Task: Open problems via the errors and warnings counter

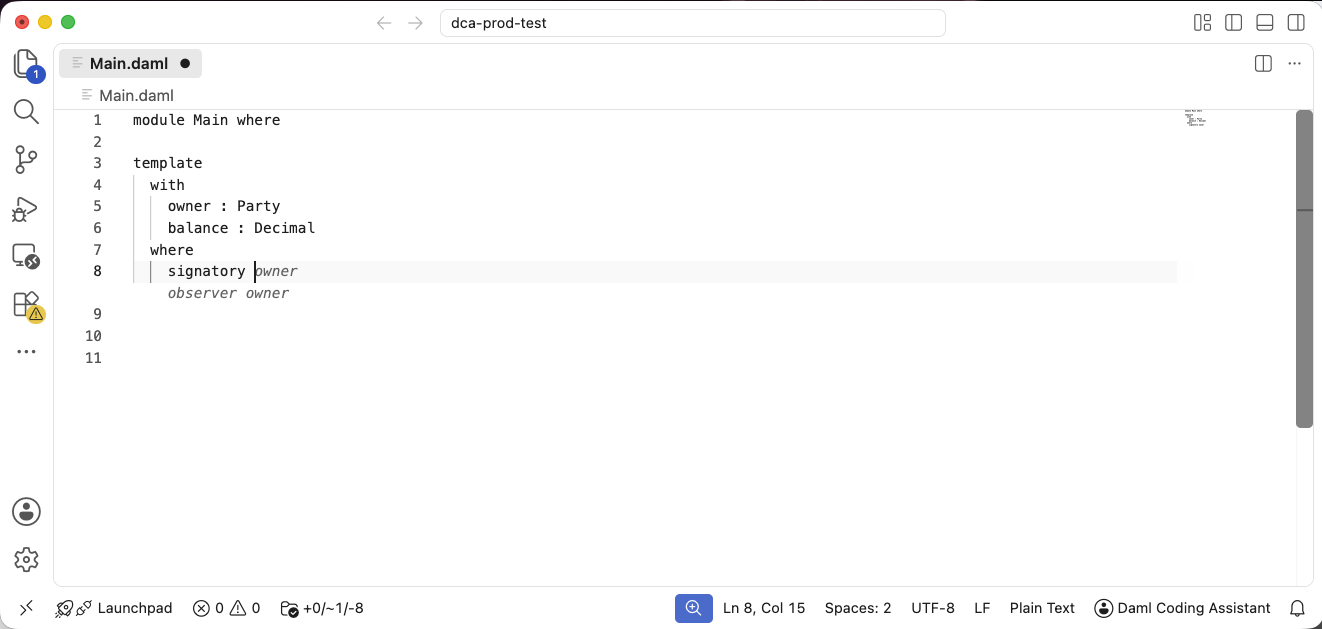Action: coord(227,608)
